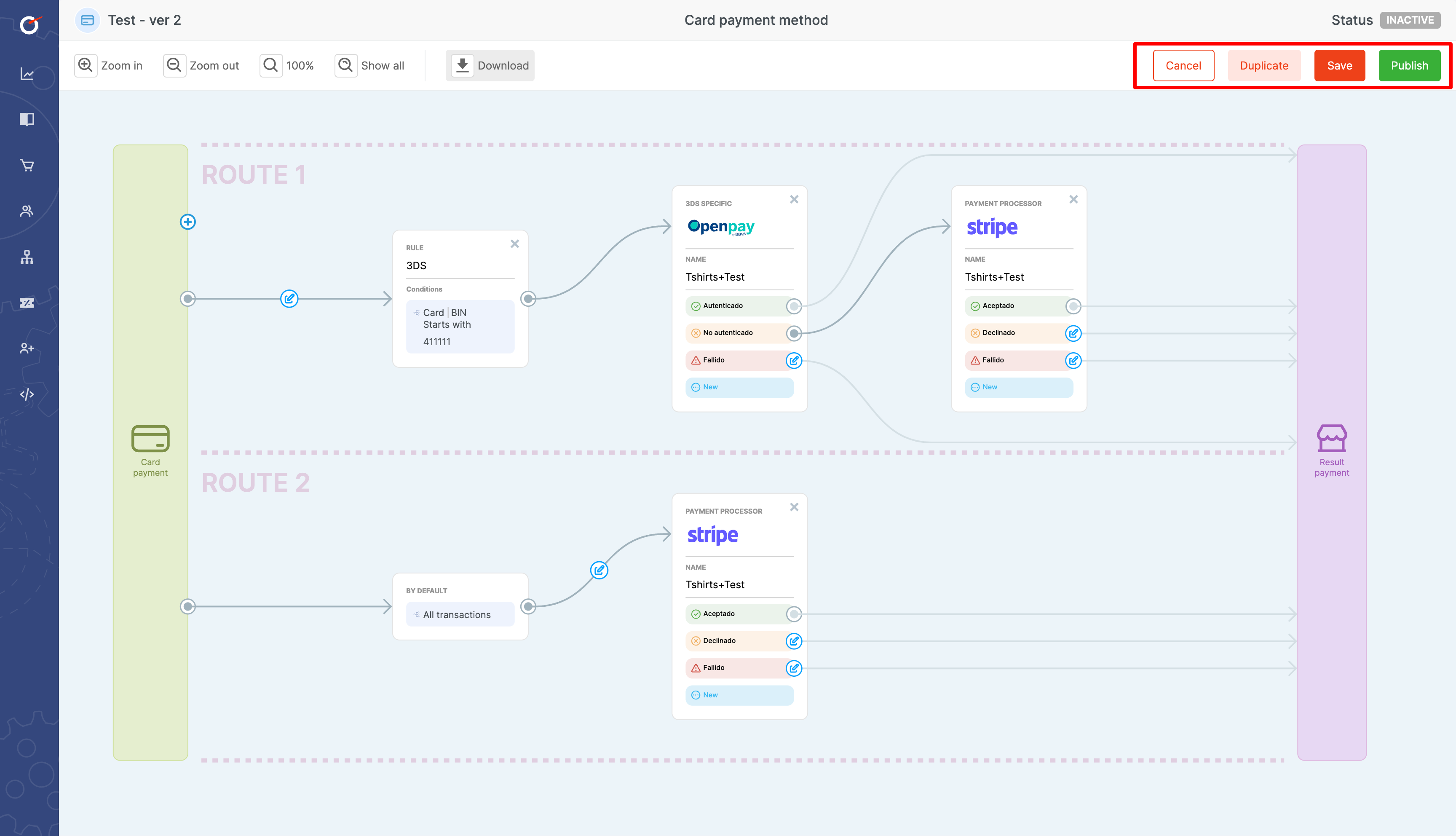
Task: Toggle the edit icon on OpenPay Fallido node
Action: click(793, 359)
